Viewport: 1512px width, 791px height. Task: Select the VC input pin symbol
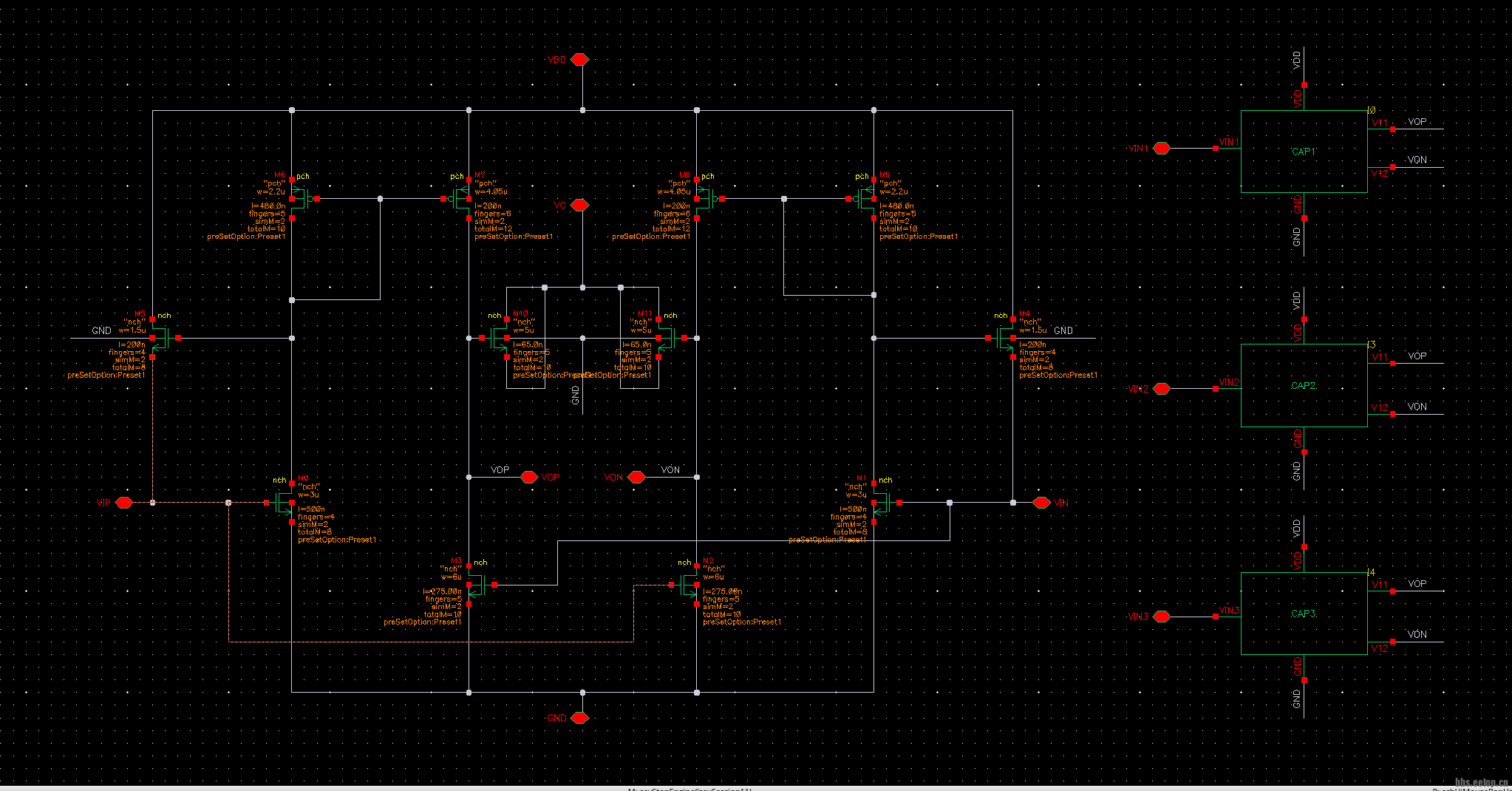[x=580, y=205]
